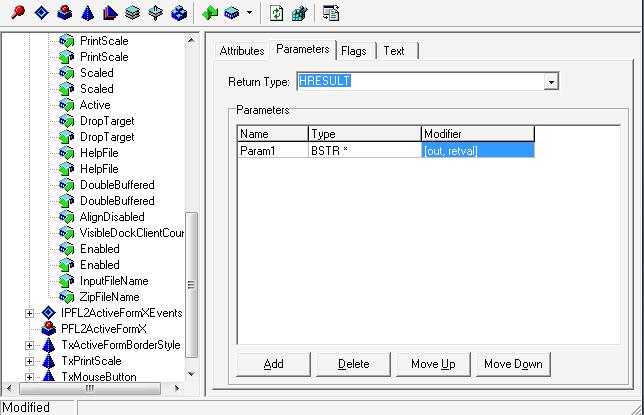Open the New Property dropdown arrow
Screen dimensions: 644x415
[249, 13]
